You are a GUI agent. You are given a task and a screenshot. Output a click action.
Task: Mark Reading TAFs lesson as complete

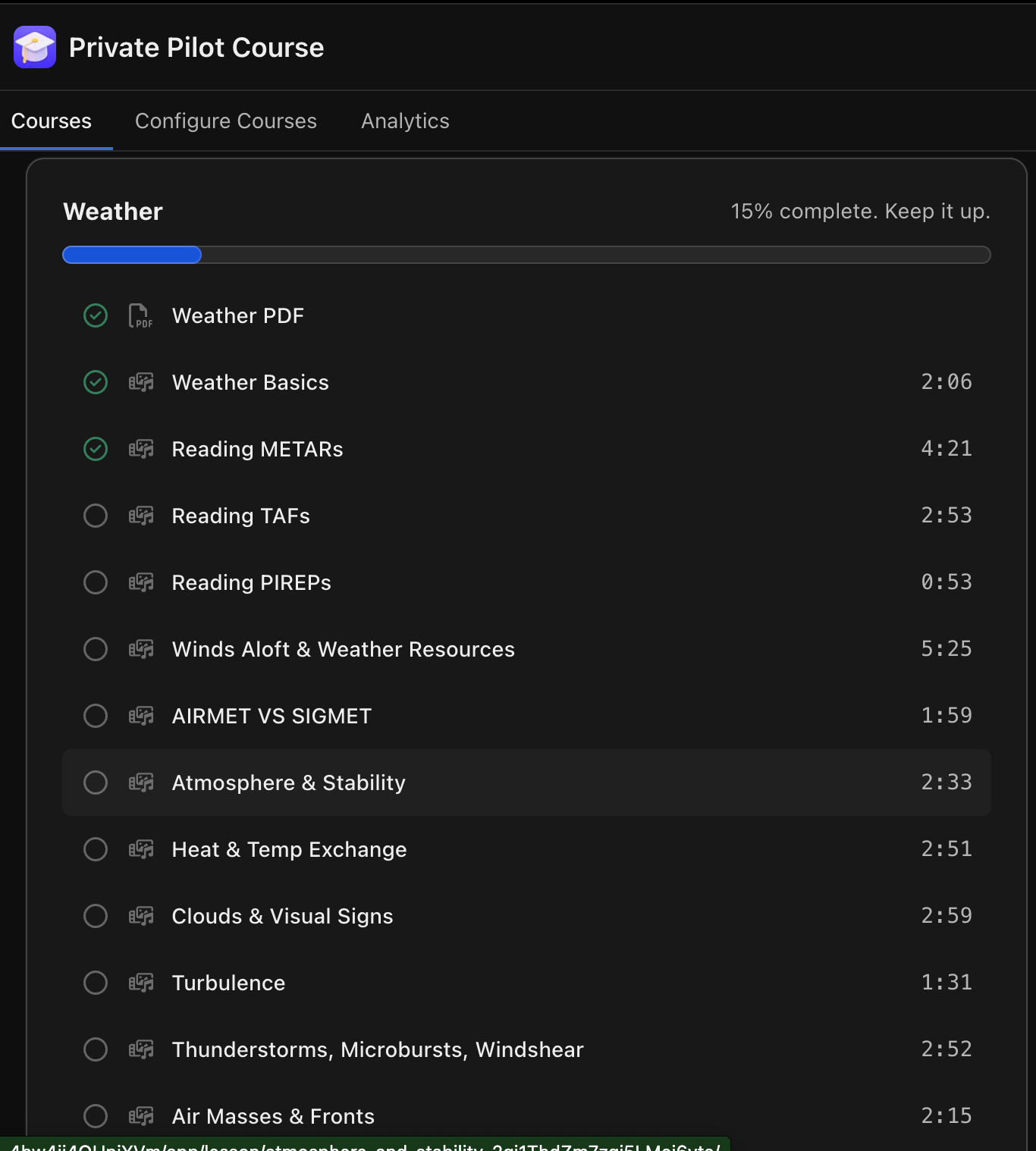(96, 516)
